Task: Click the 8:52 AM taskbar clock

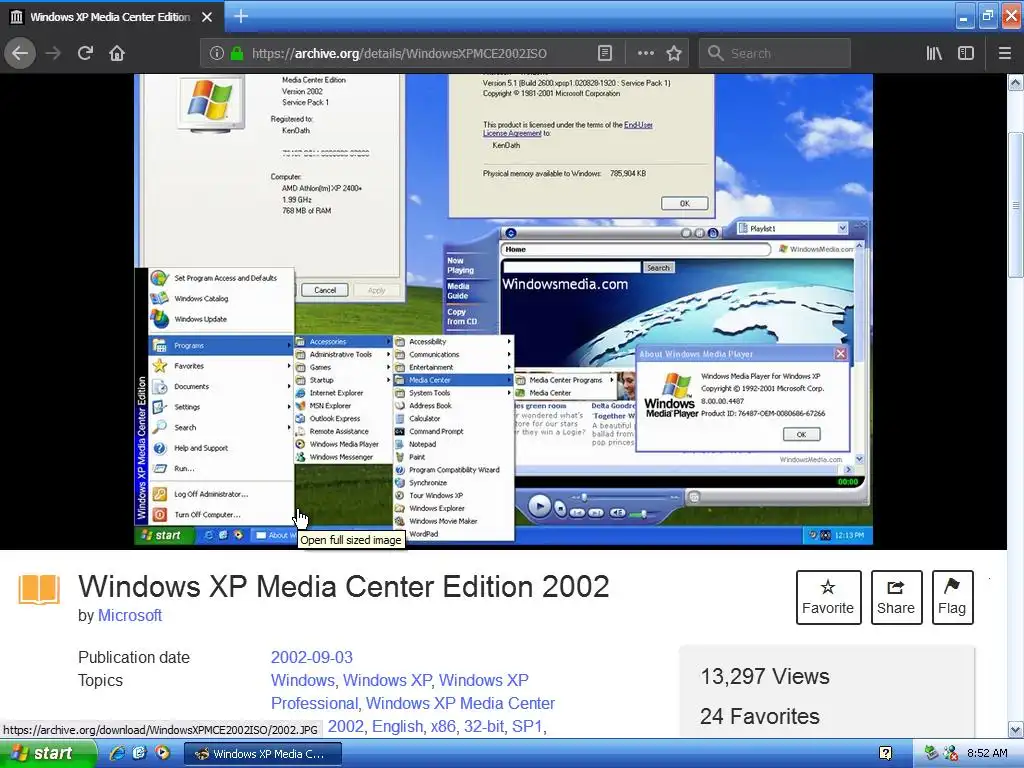Action: [x=987, y=754]
